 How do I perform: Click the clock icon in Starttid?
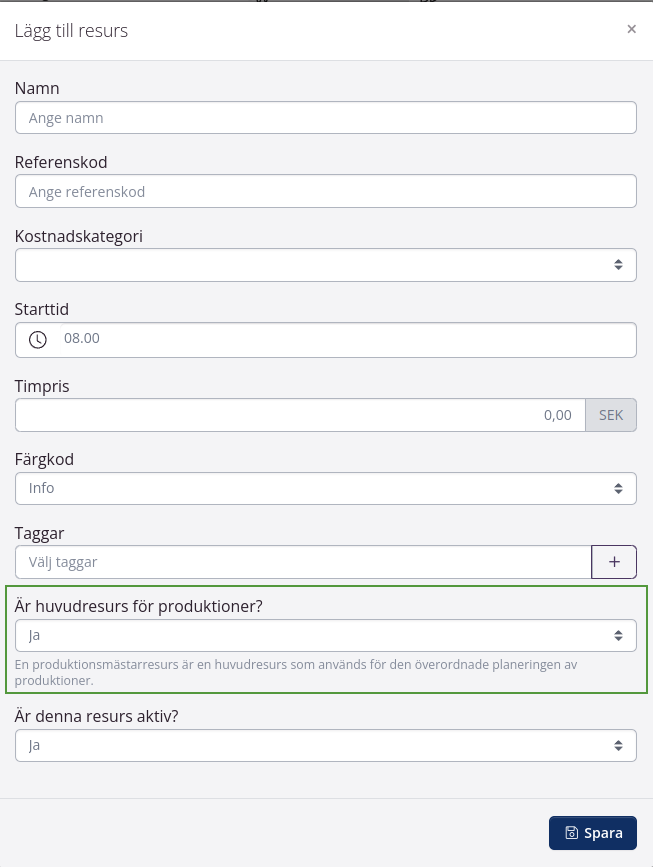tap(38, 340)
